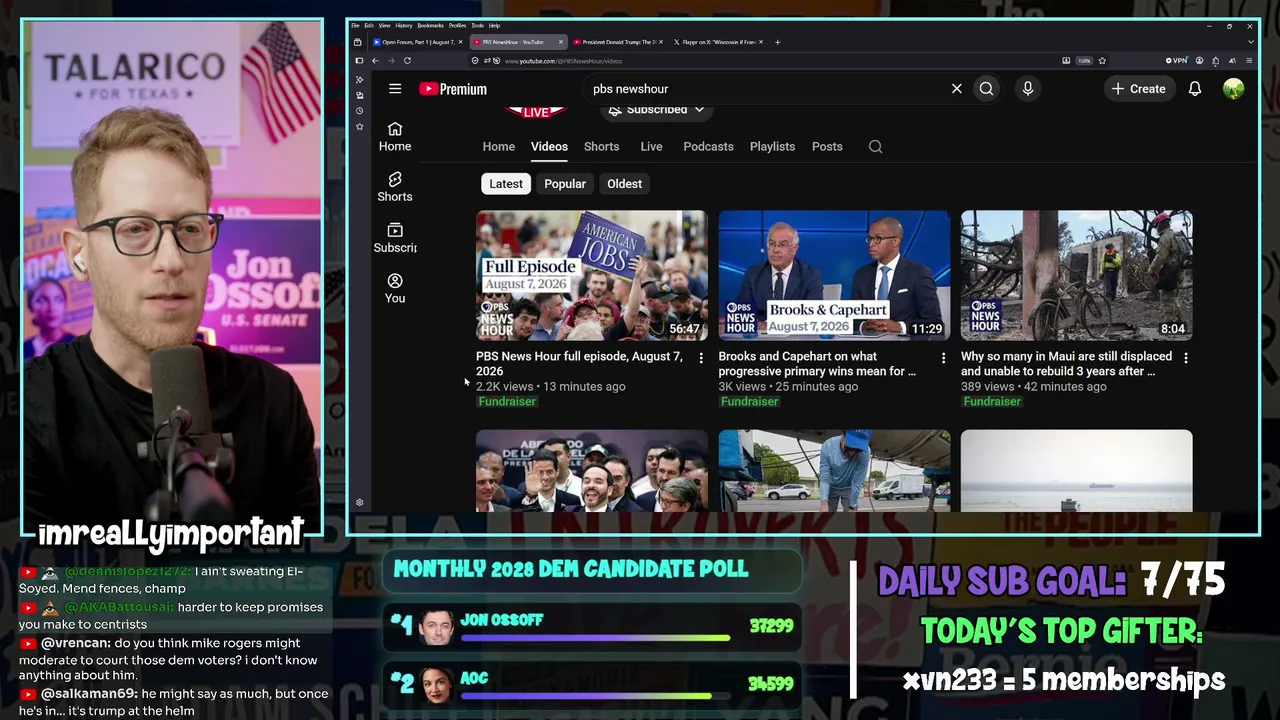Switch to 'President Donald Trump' browser tab
Viewport: 1280px width, 720px height.
(x=616, y=42)
